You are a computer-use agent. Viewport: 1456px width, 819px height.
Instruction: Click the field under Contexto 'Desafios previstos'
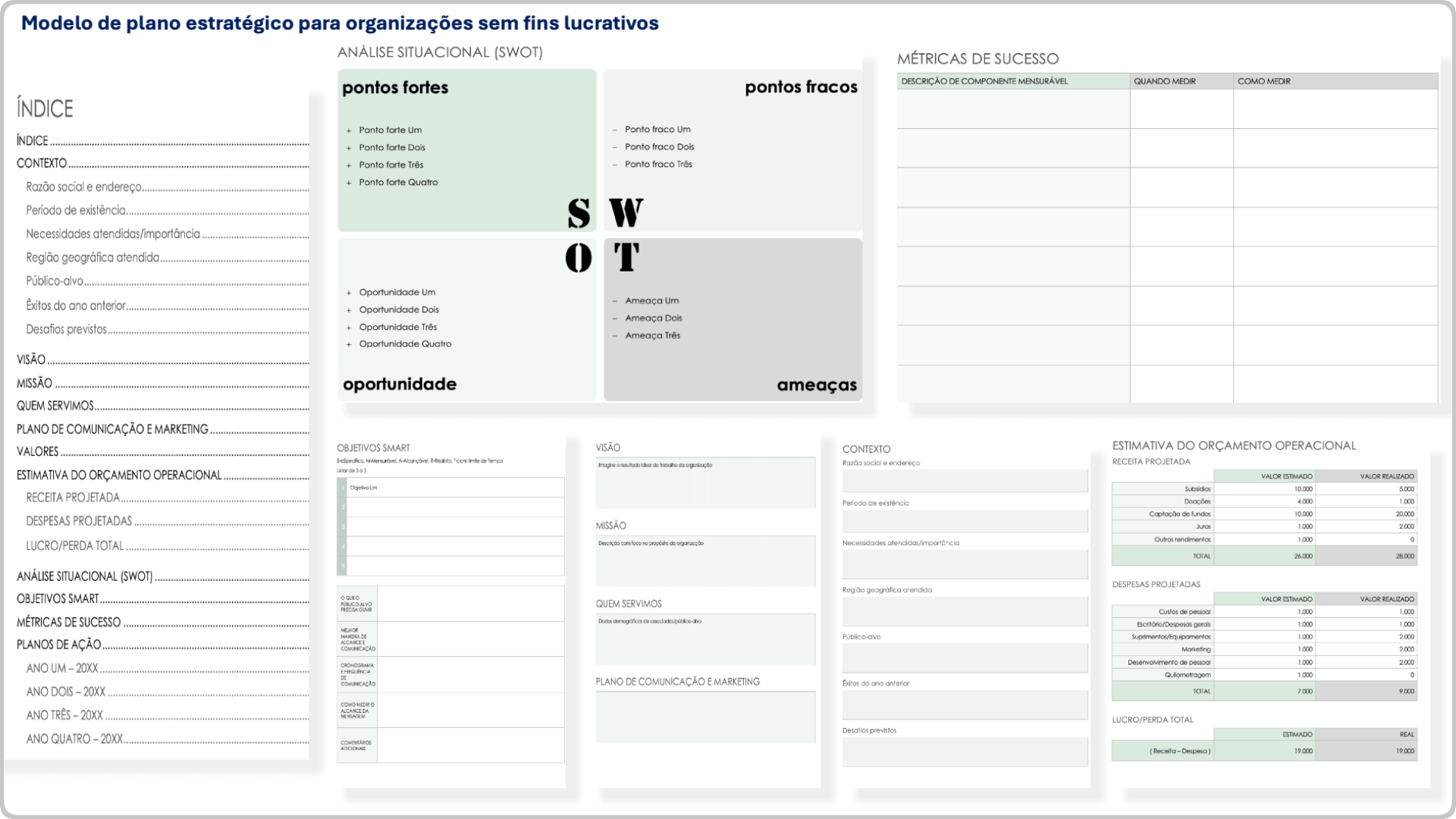coord(965,752)
